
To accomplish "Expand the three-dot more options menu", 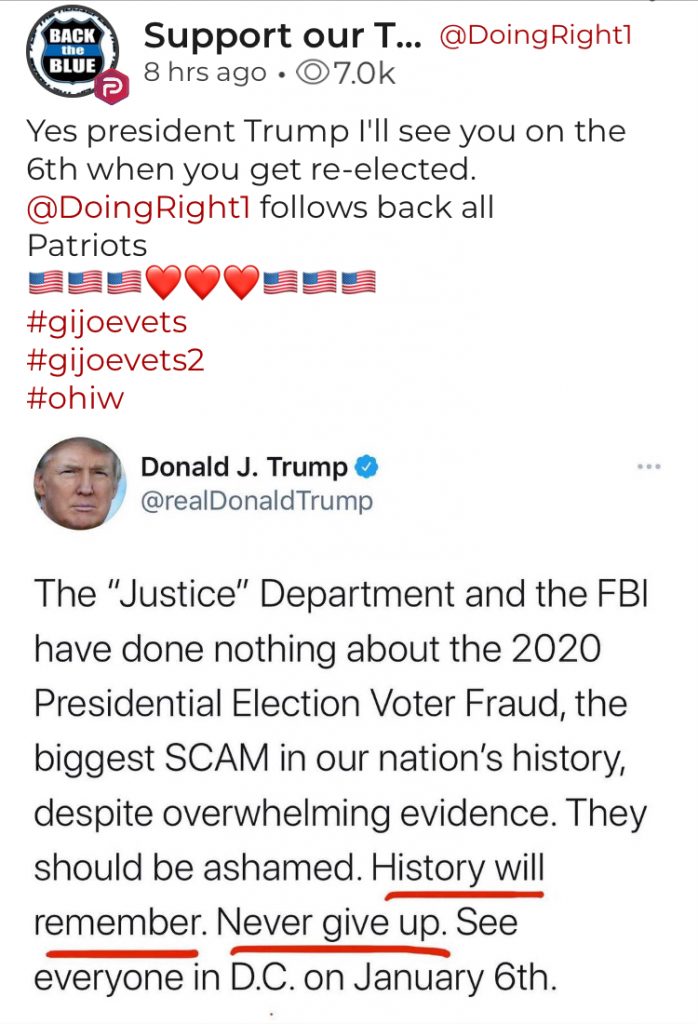I will pos(649,466).
